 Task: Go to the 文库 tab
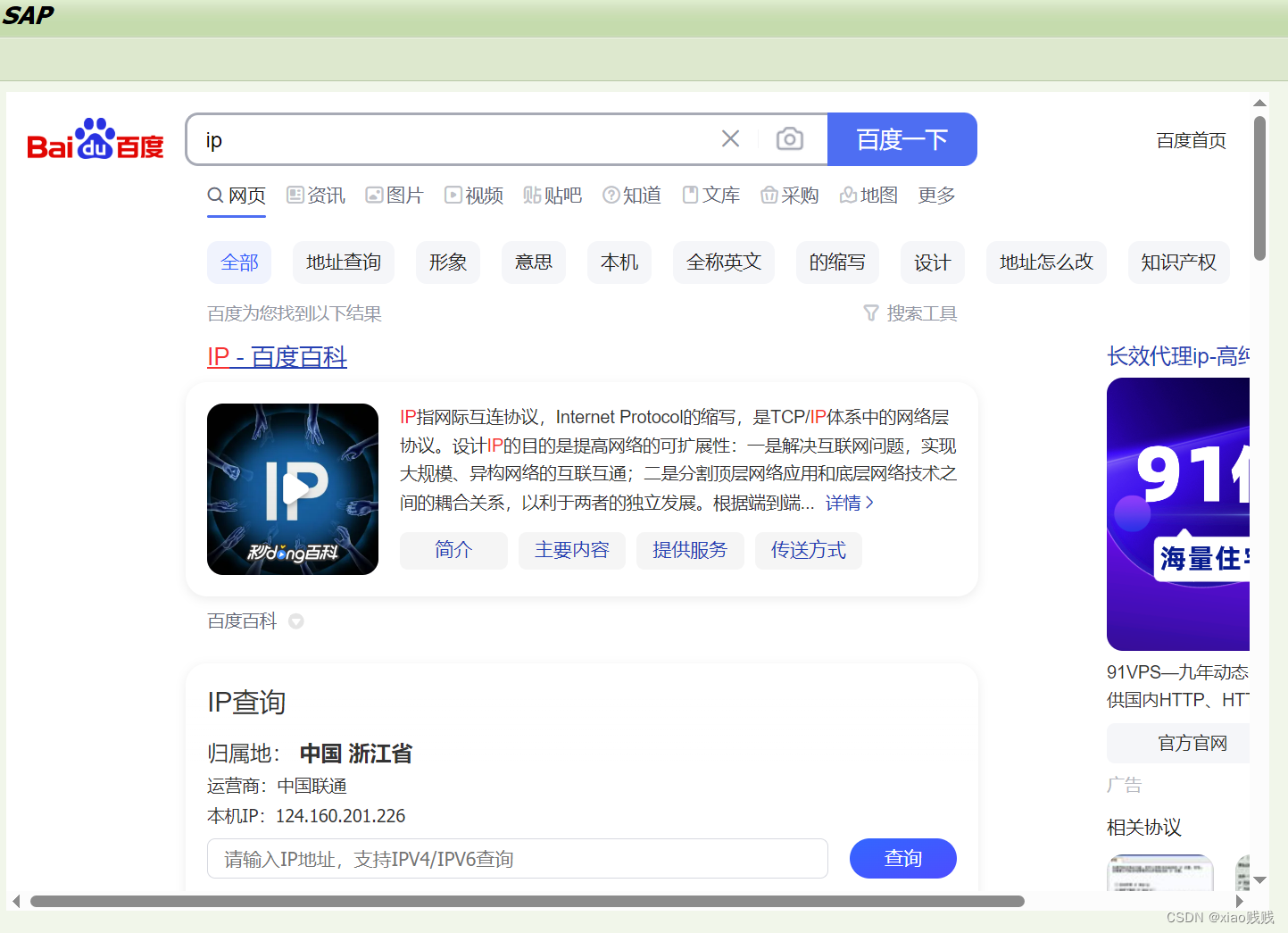[711, 196]
